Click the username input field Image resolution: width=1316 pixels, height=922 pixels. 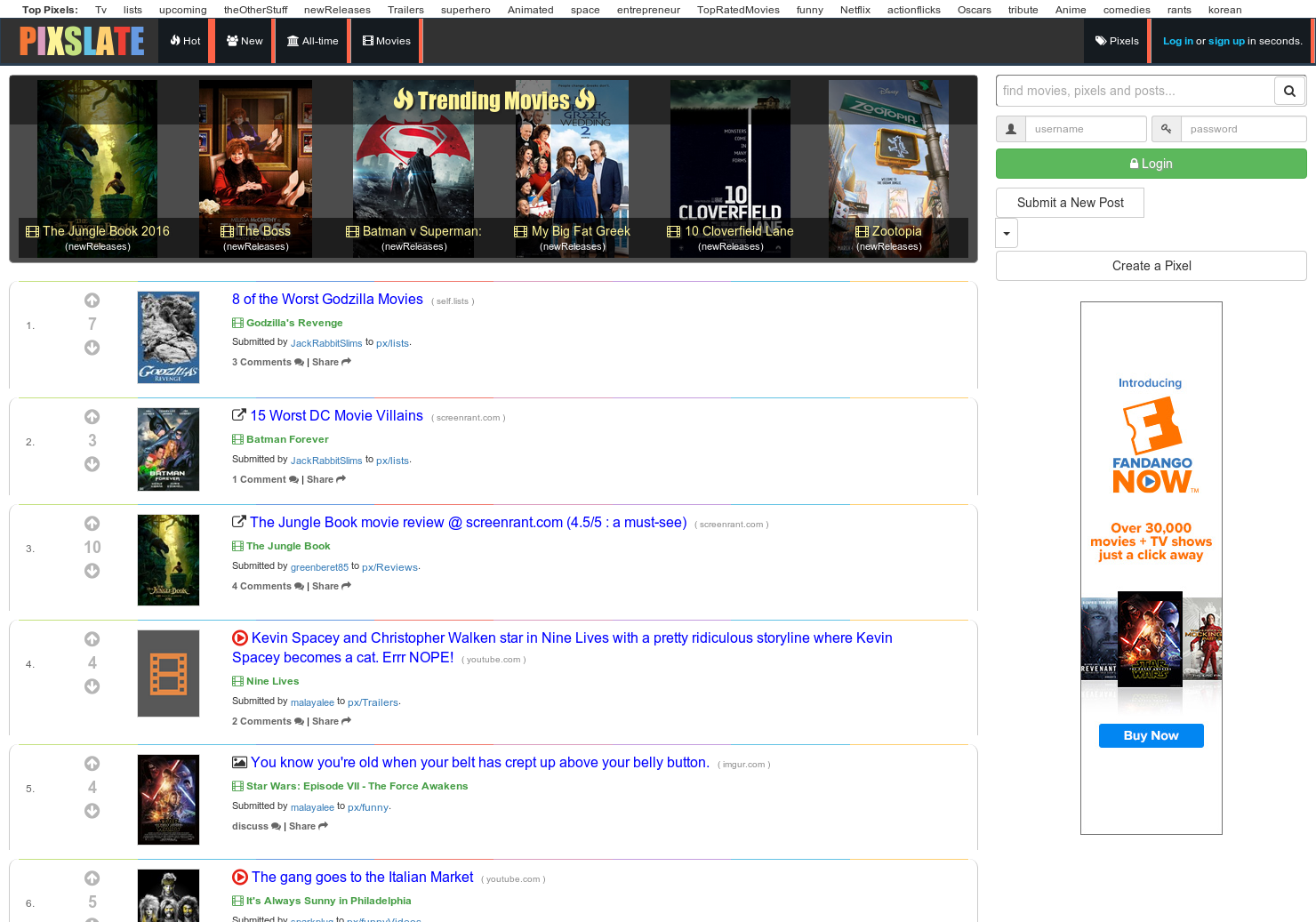pyautogui.click(x=1086, y=129)
